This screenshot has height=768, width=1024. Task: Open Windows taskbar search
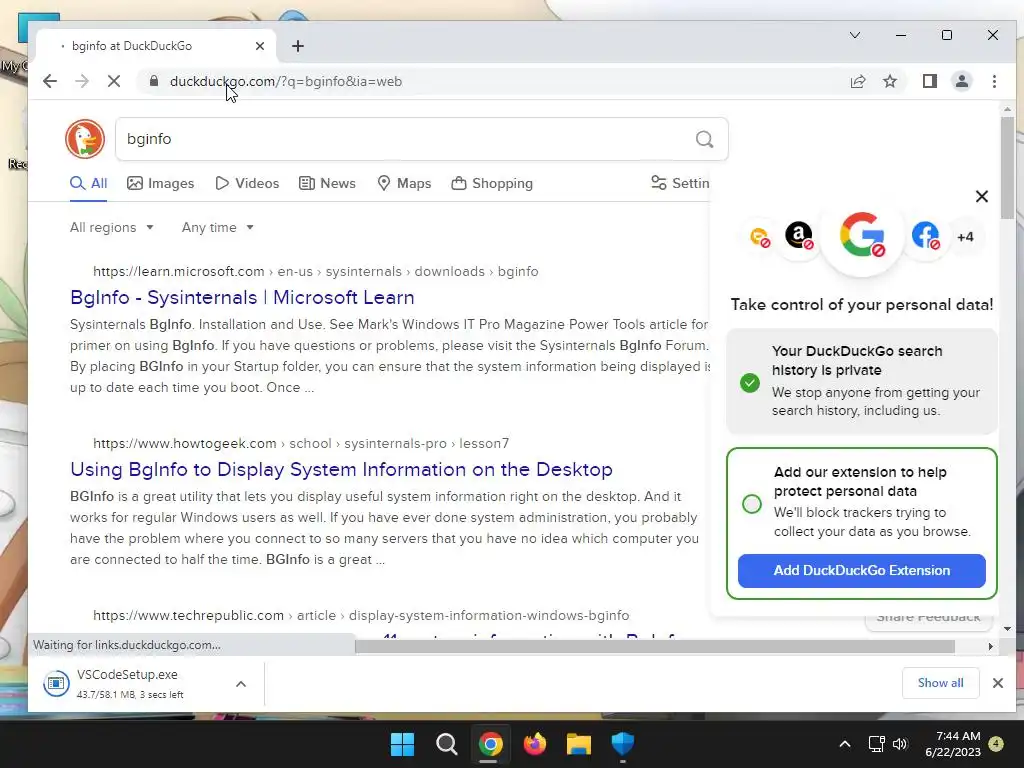[x=447, y=744]
